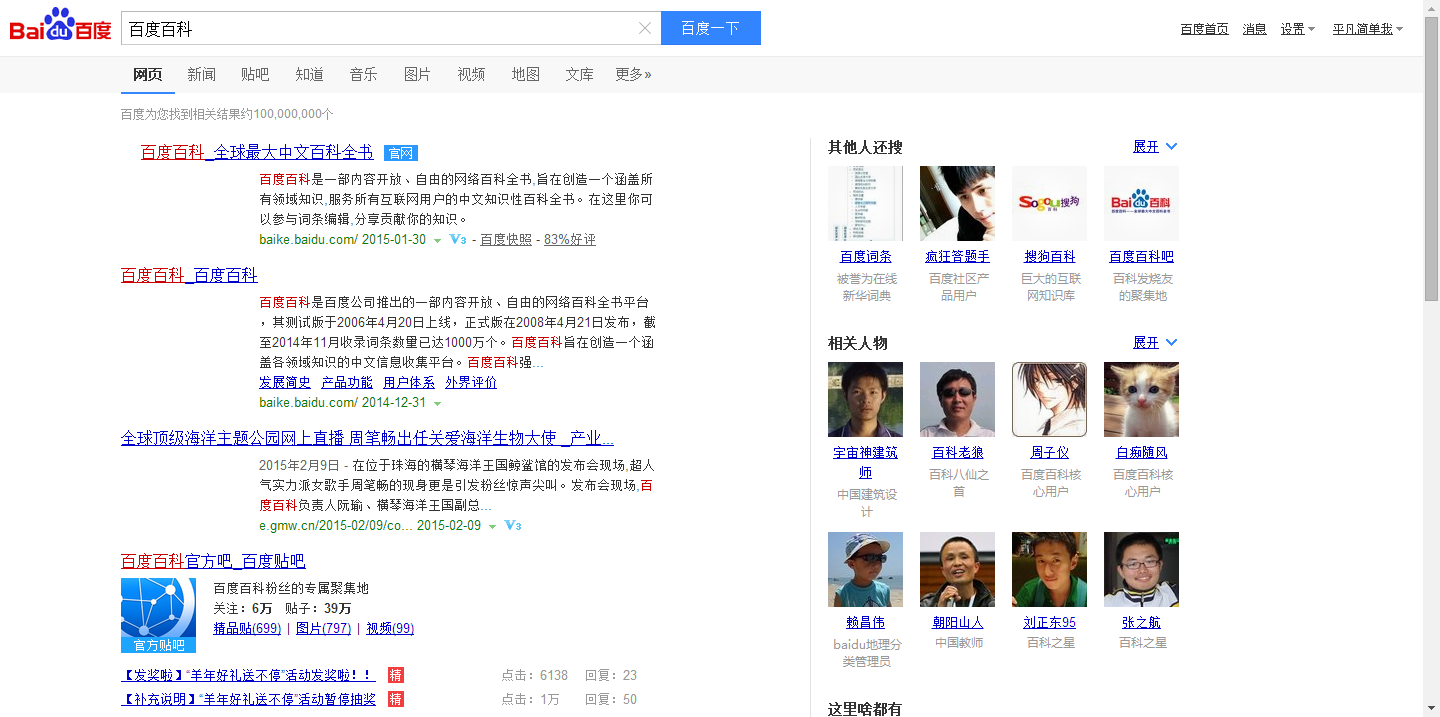Expand the 其他人还搜 section
1440x717 pixels.
(x=1155, y=147)
